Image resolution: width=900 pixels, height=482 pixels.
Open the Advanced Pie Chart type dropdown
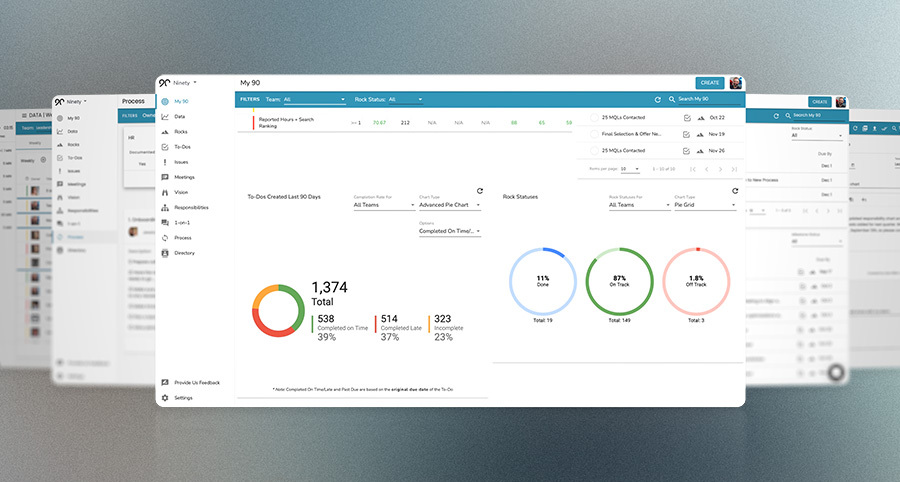(449, 206)
